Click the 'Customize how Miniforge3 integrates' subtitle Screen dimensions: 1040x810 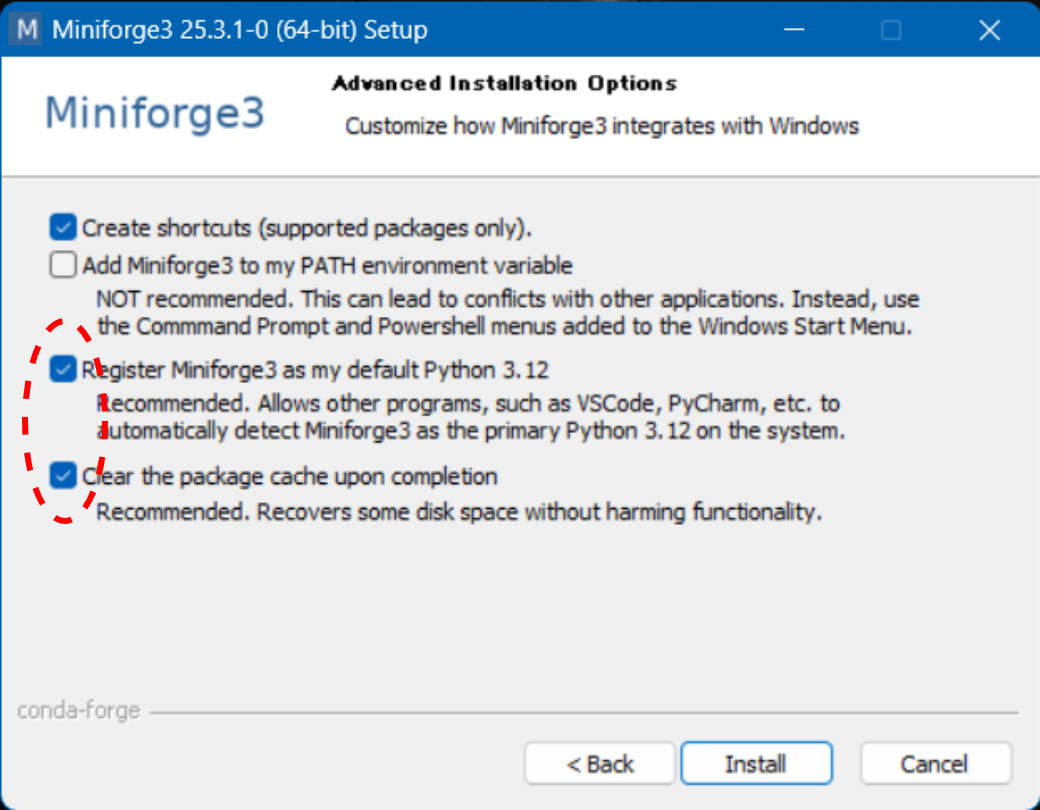(x=601, y=127)
